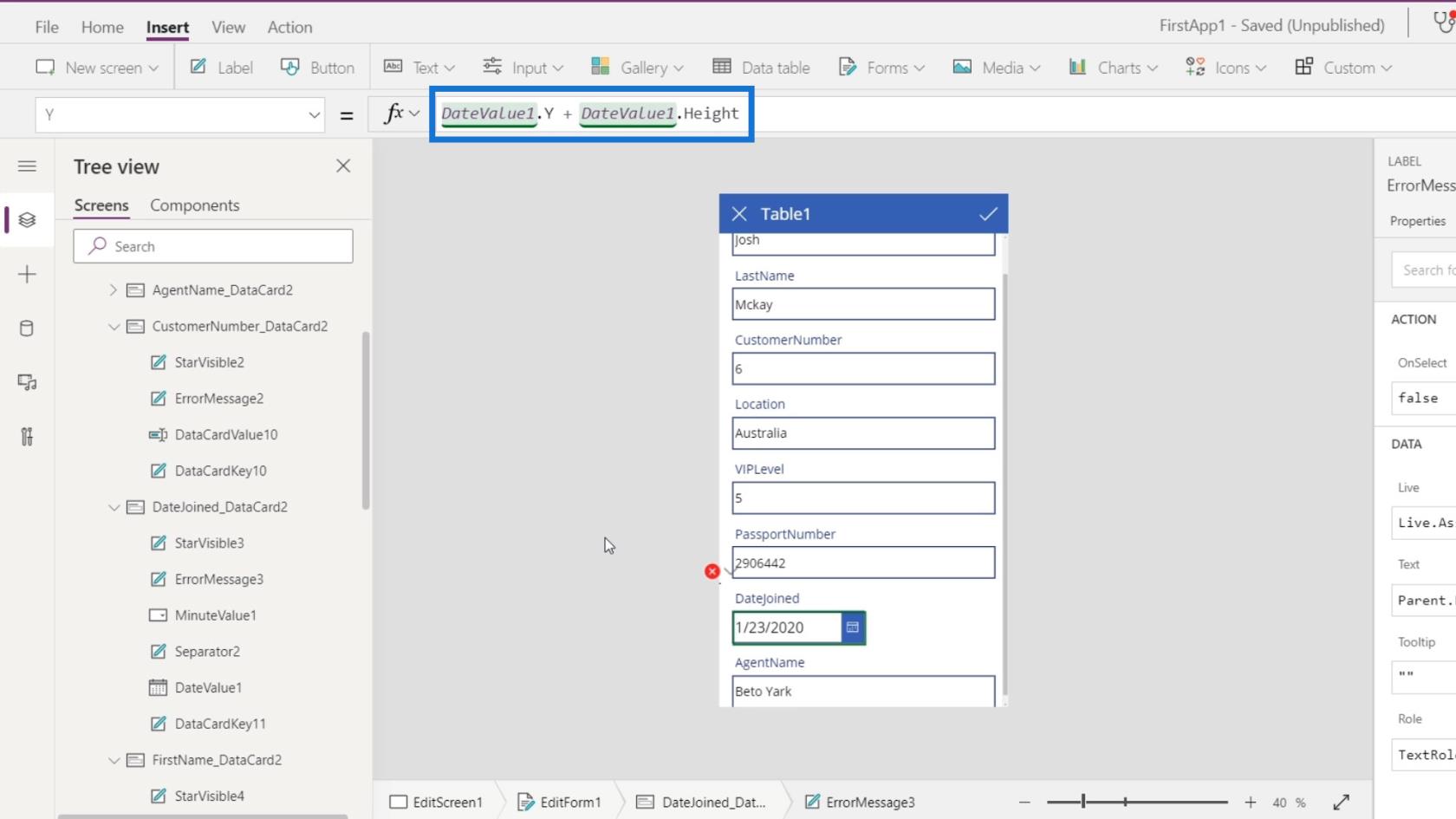This screenshot has width=1456, height=819.
Task: Open the Gallery dropdown in ribbon
Action: [x=637, y=68]
